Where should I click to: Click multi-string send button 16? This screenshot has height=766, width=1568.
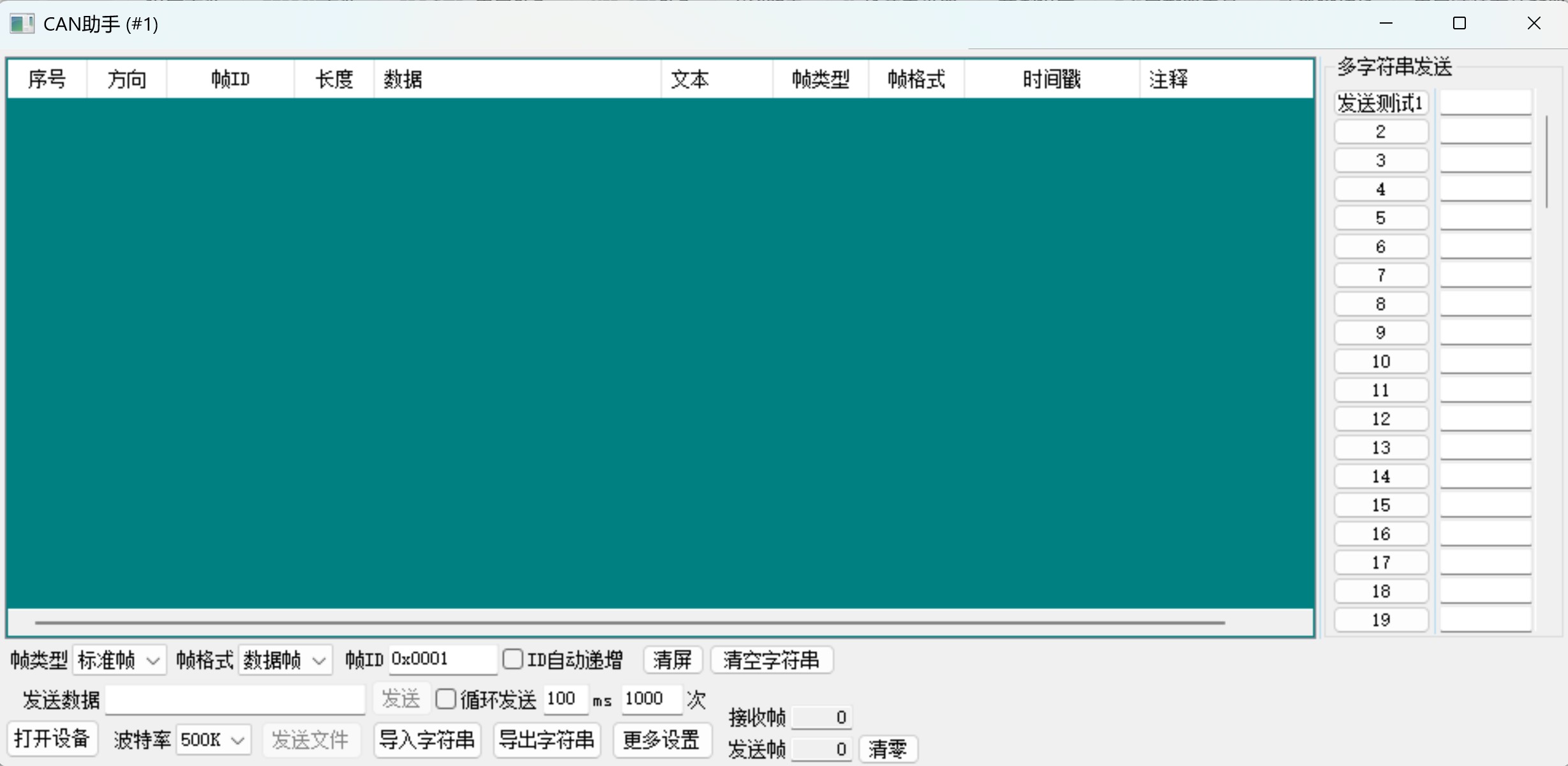(x=1381, y=534)
